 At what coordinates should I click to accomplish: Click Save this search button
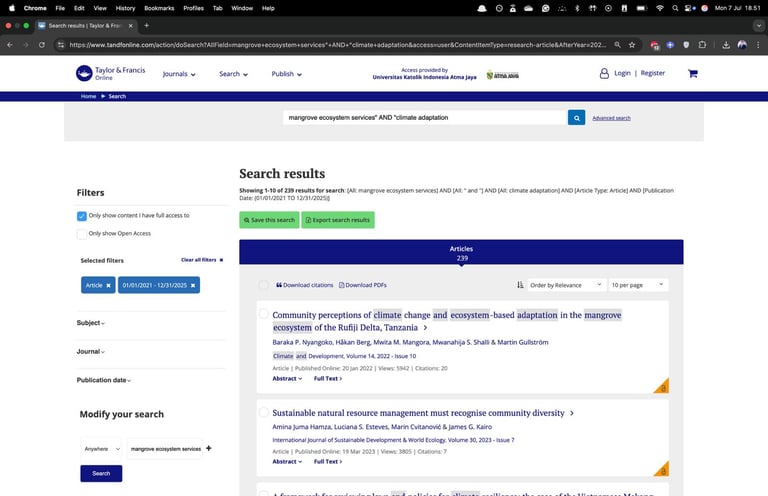point(269,220)
